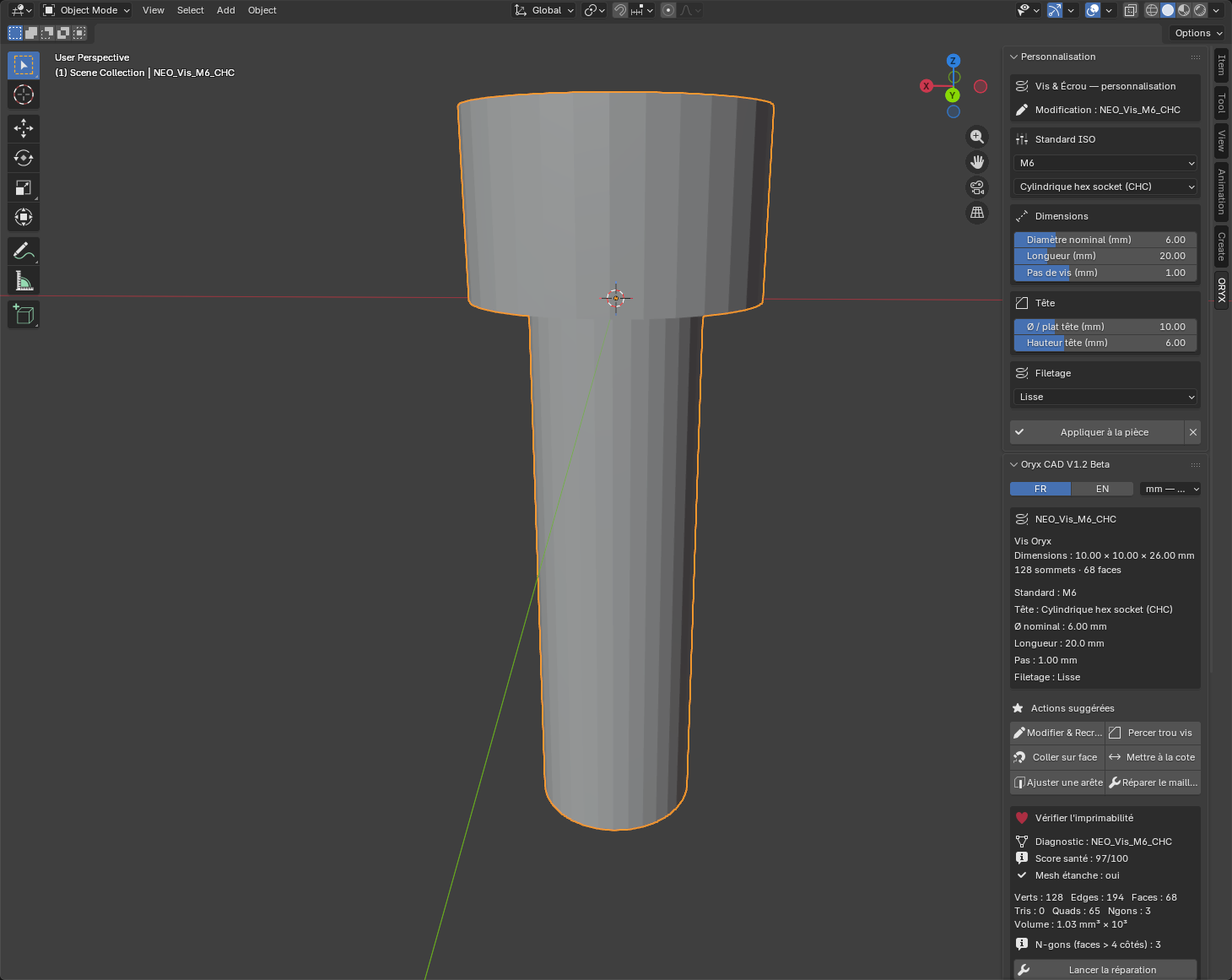This screenshot has height=980, width=1232.
Task: Select the 3D Cursor tool
Action: pos(24,95)
